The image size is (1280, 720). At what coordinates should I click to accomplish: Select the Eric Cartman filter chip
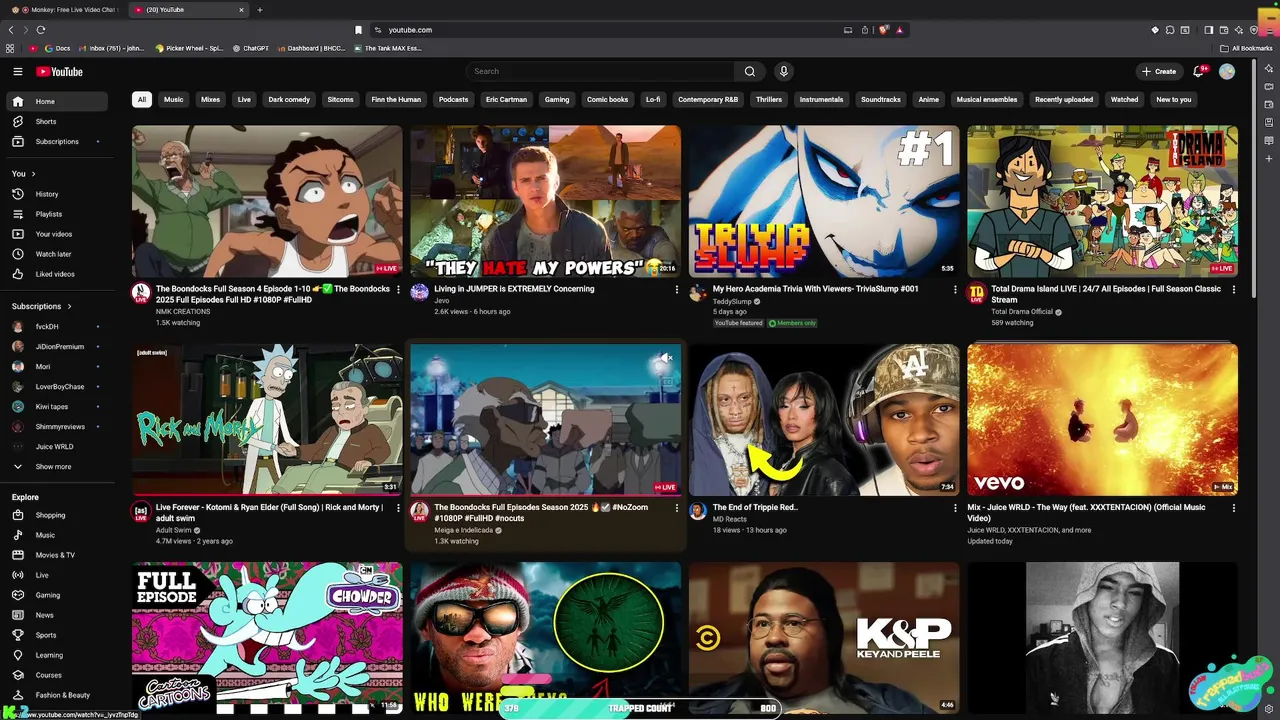coord(506,100)
